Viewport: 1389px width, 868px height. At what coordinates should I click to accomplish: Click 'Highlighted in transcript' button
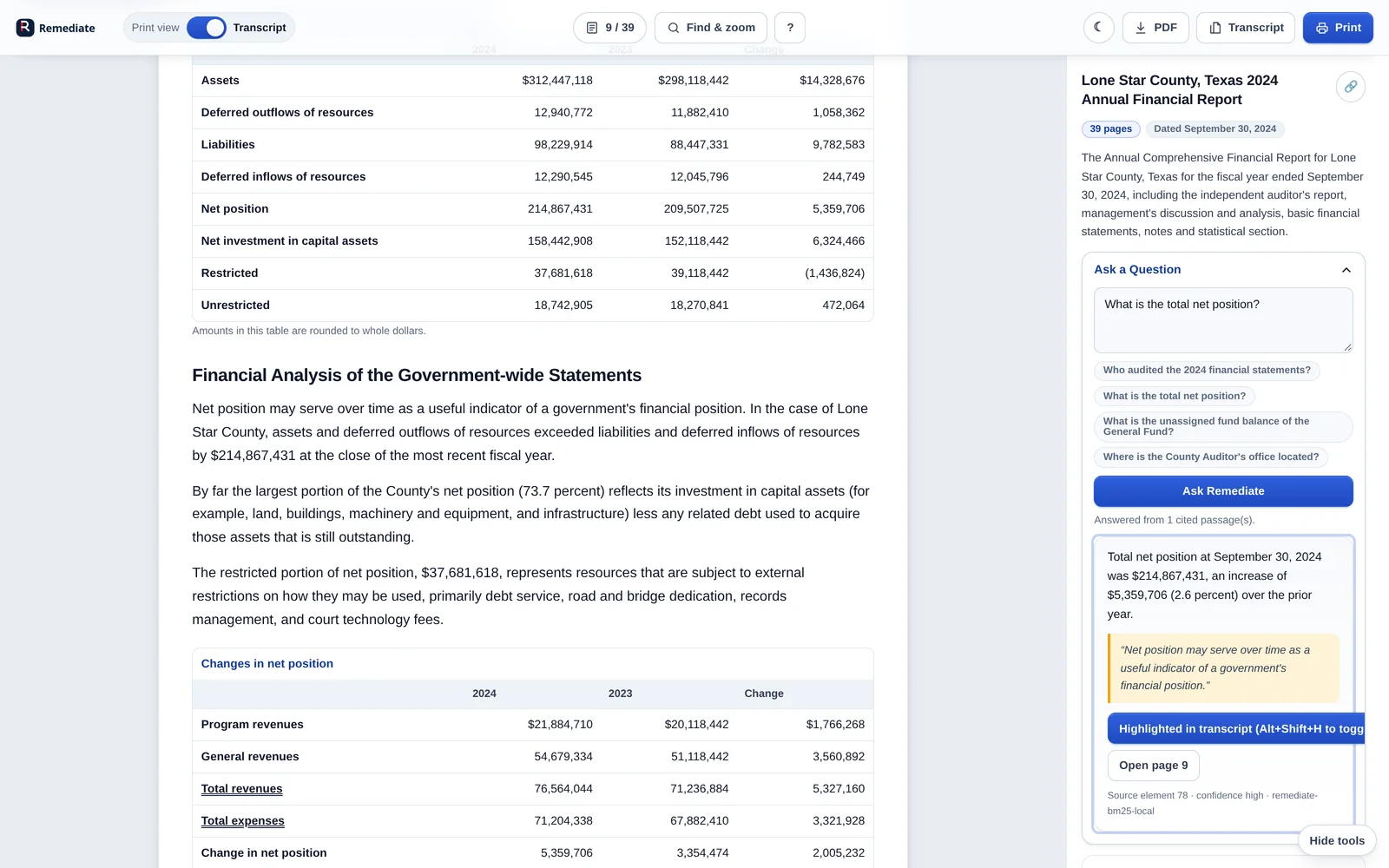tap(1236, 729)
